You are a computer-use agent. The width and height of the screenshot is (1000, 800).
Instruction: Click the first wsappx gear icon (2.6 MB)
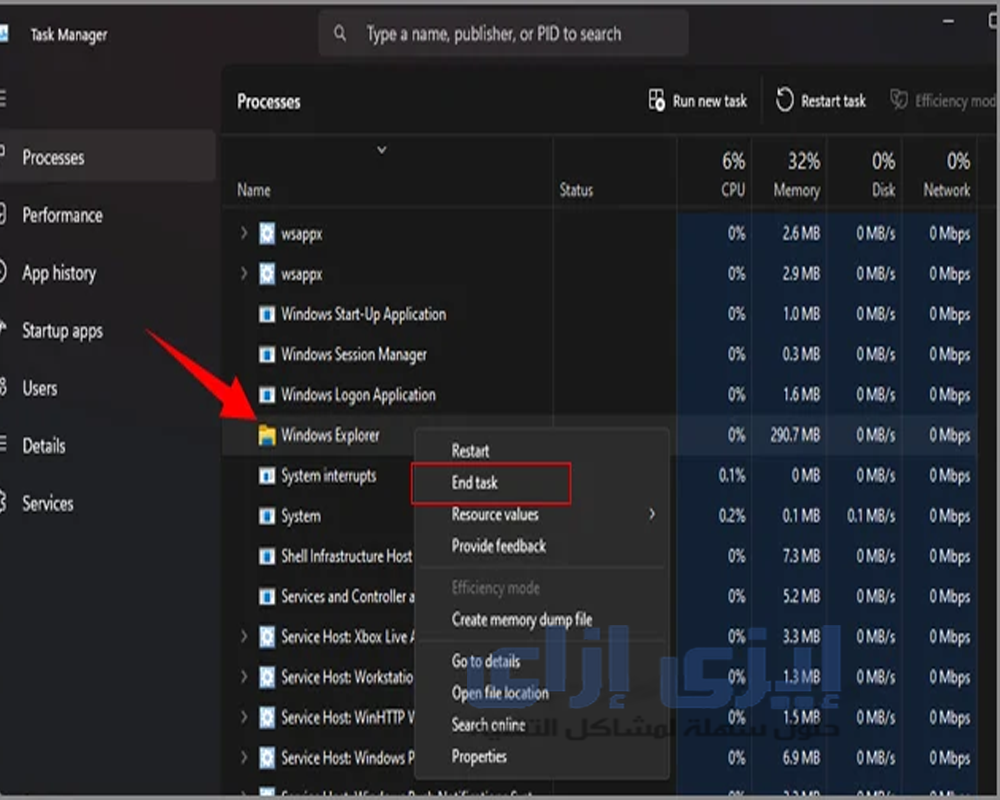coord(267,233)
